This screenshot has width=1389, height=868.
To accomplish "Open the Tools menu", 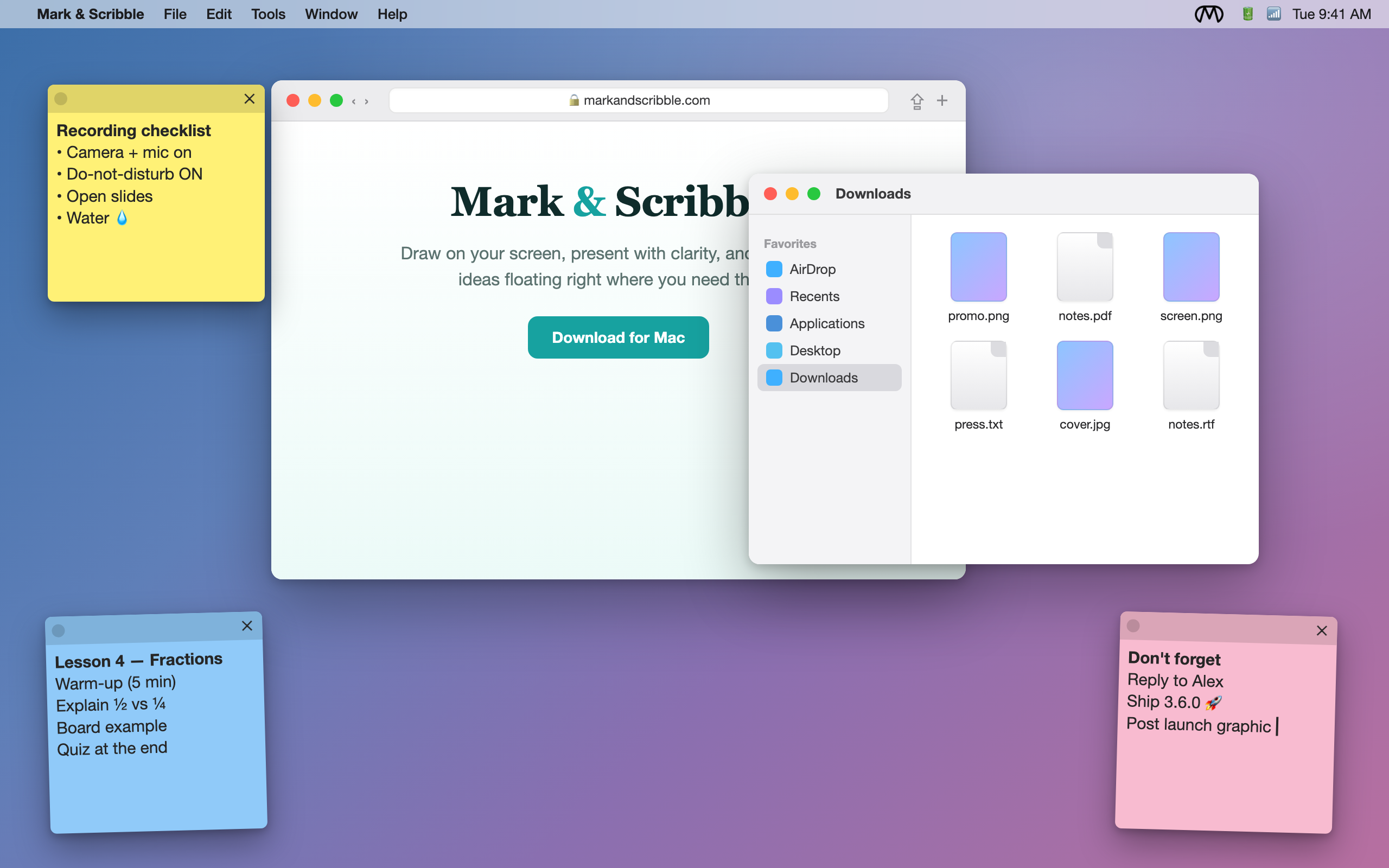I will pyautogui.click(x=268, y=14).
